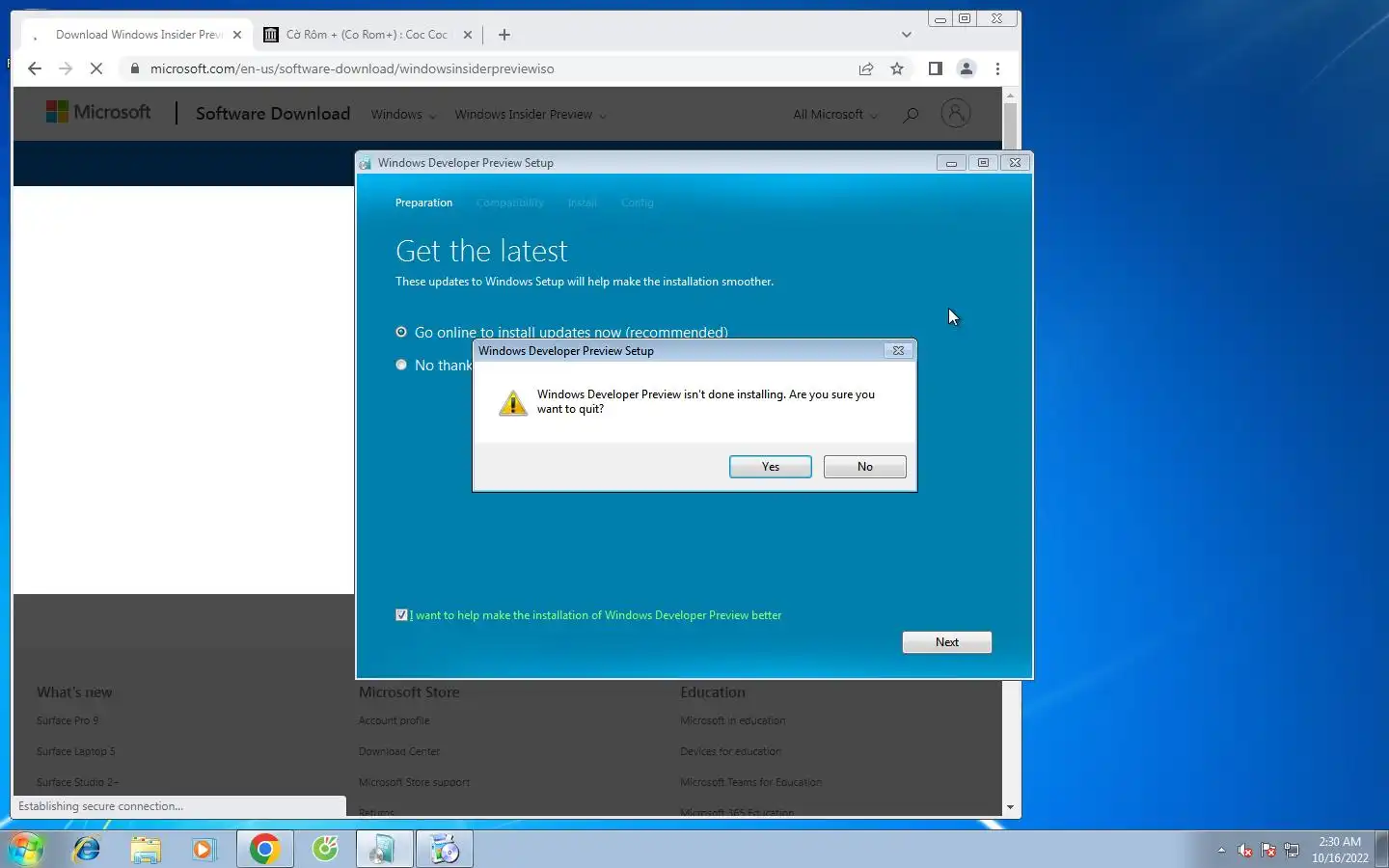This screenshot has width=1389, height=868.
Task: Click the Microsoft account sign-in icon
Action: tap(955, 114)
